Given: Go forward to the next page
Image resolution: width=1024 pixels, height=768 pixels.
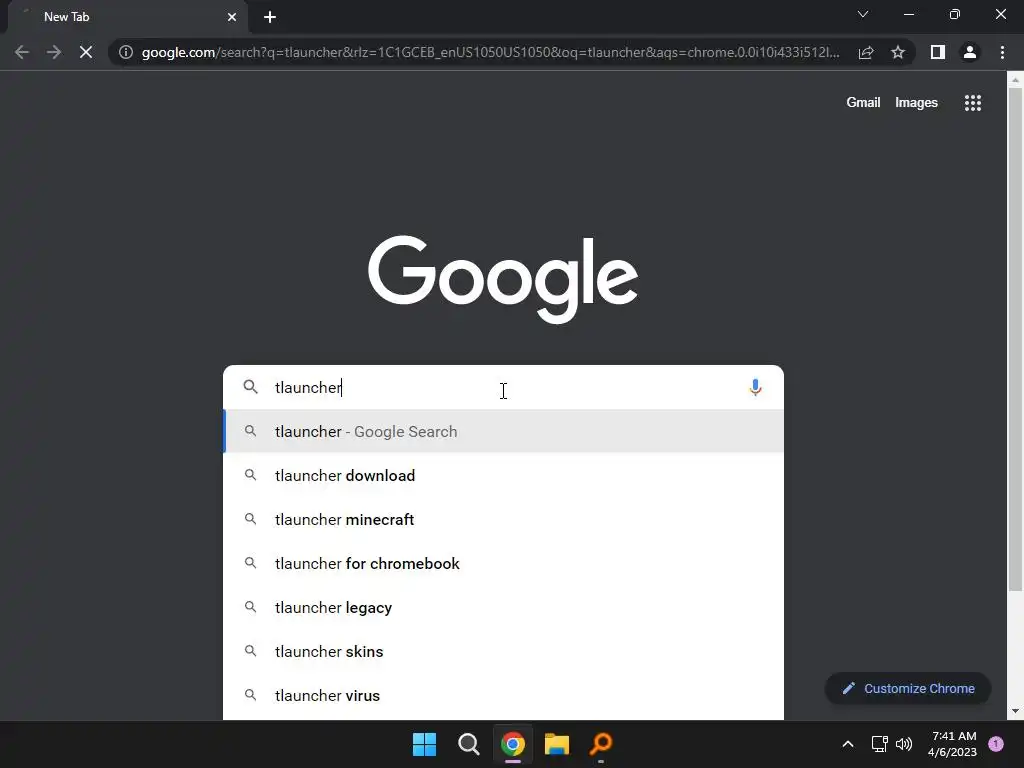Looking at the screenshot, I should (x=54, y=52).
